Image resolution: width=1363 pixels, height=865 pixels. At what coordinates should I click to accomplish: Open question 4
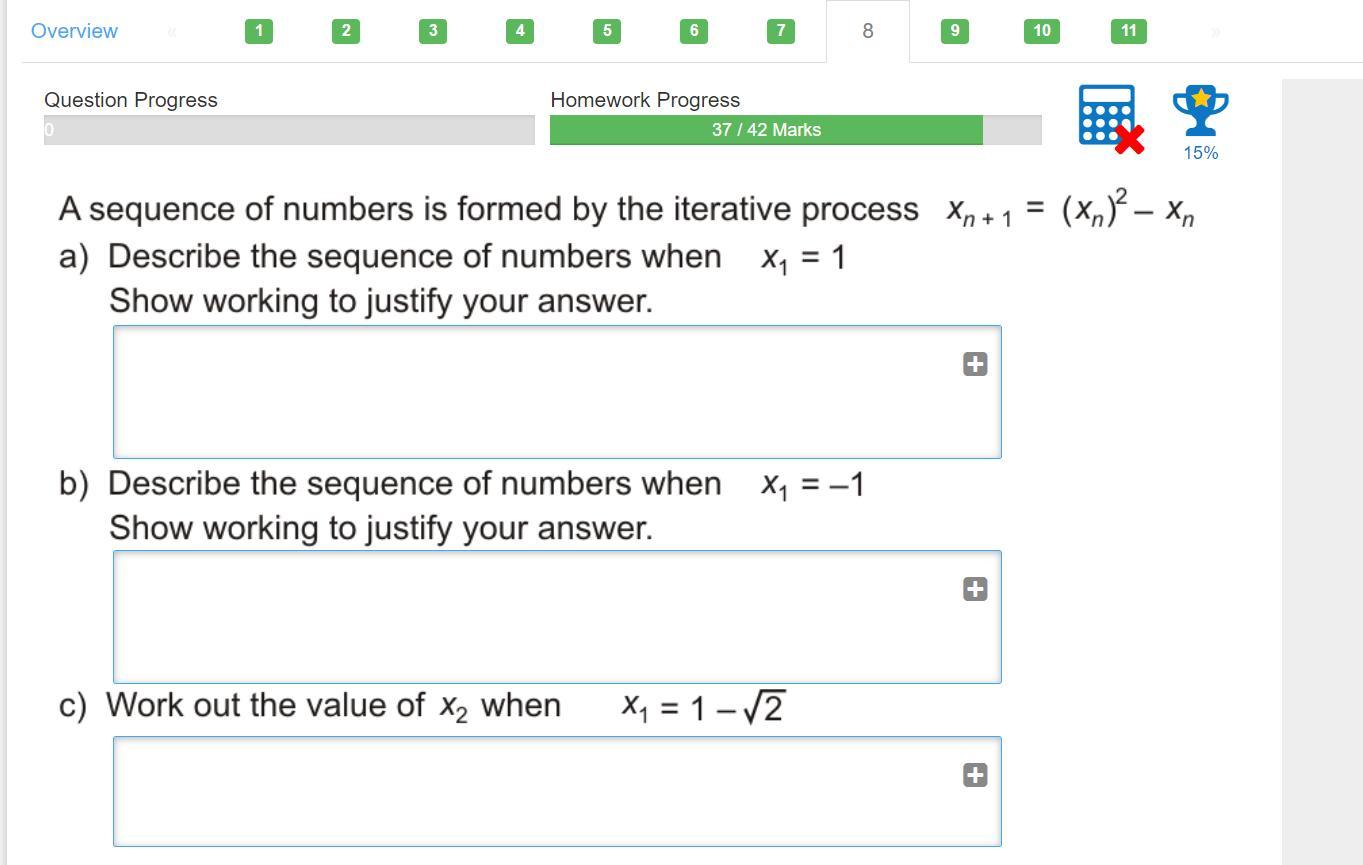pyautogui.click(x=519, y=31)
